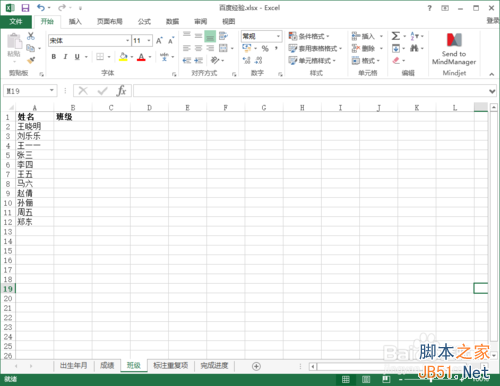Open 条件格式 conditional formatting menu
500x386 pixels.
tap(309, 36)
